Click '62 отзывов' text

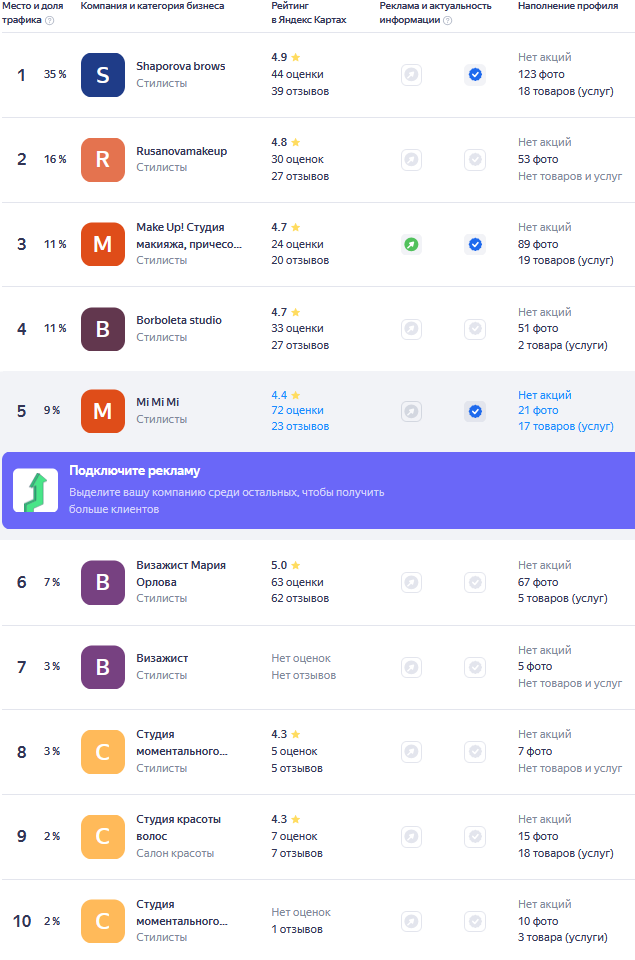[300, 598]
